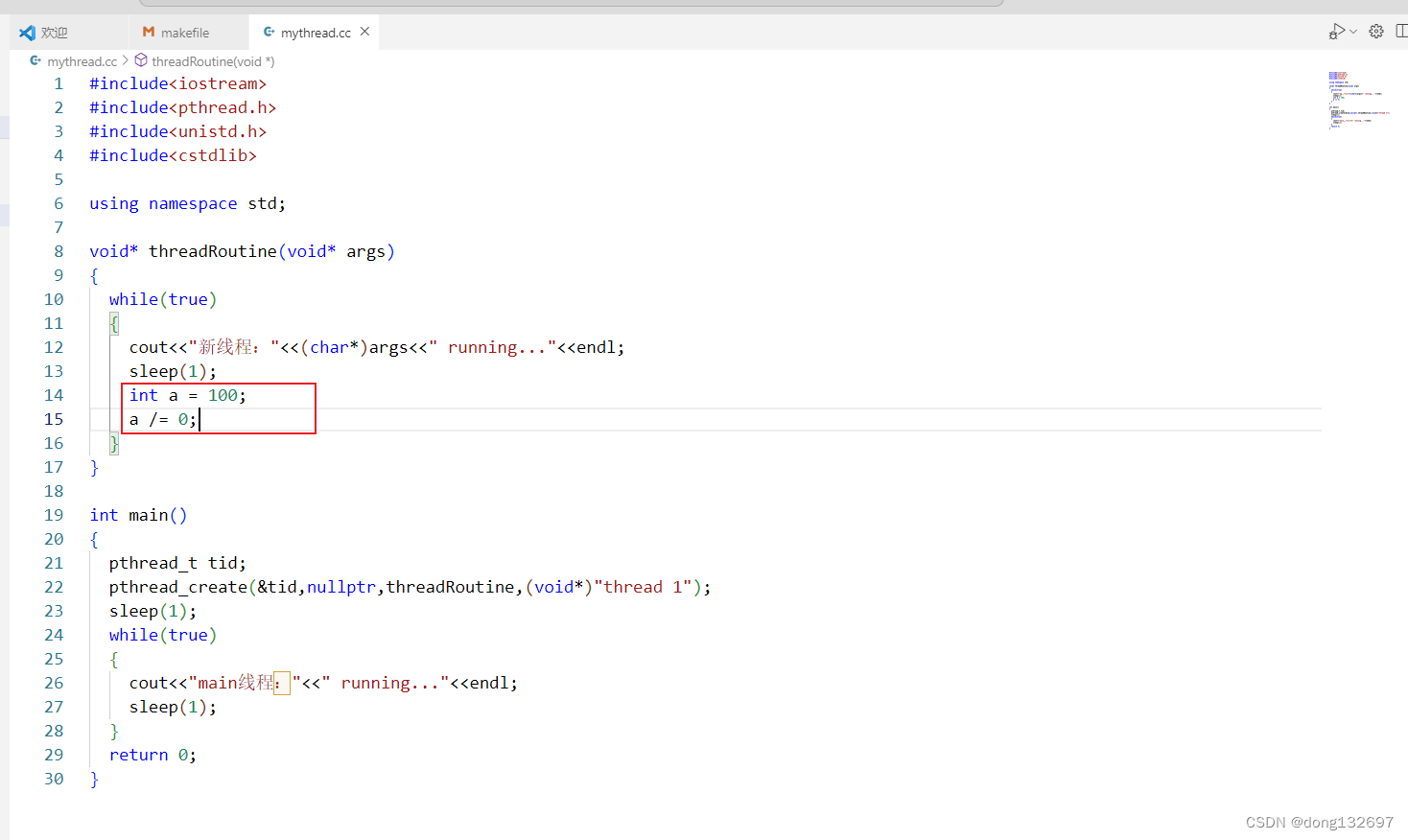Click the makefile M file icon
Image resolution: width=1408 pixels, height=840 pixels.
point(149,32)
